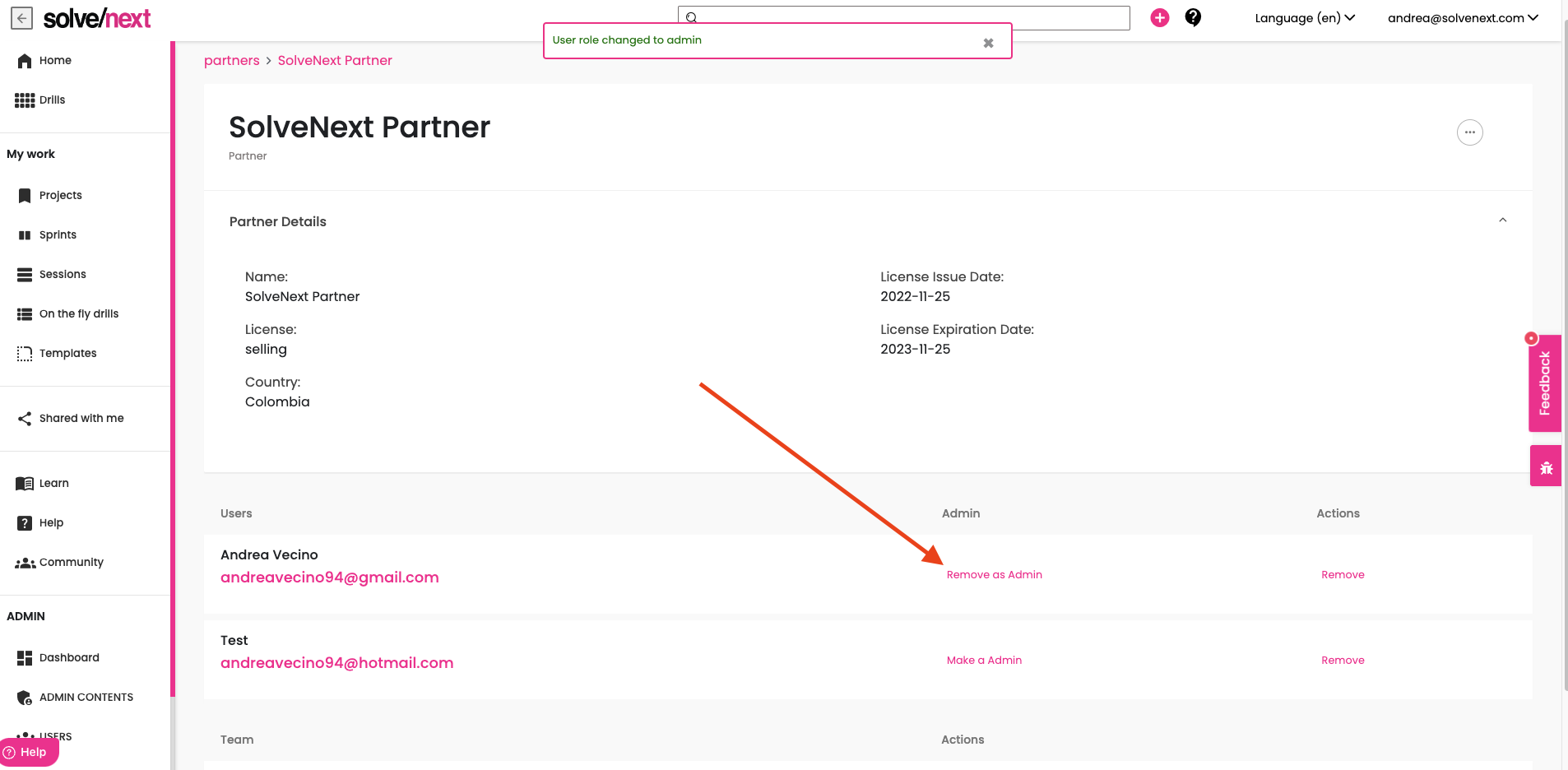This screenshot has height=770, width=1568.
Task: Click SolveNext Partner breadcrumb link
Action: click(x=335, y=61)
